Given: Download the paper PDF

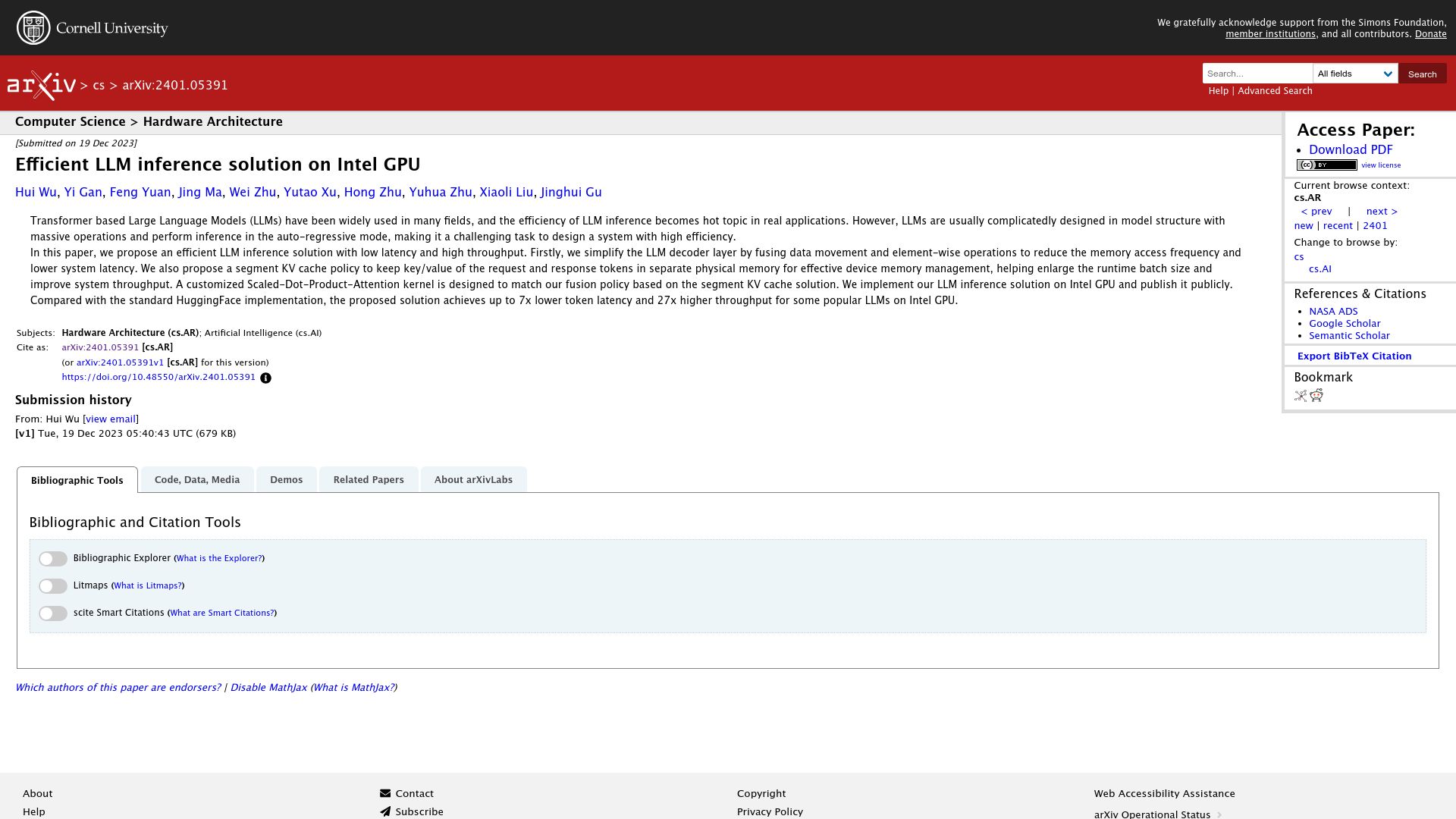Looking at the screenshot, I should (1351, 149).
